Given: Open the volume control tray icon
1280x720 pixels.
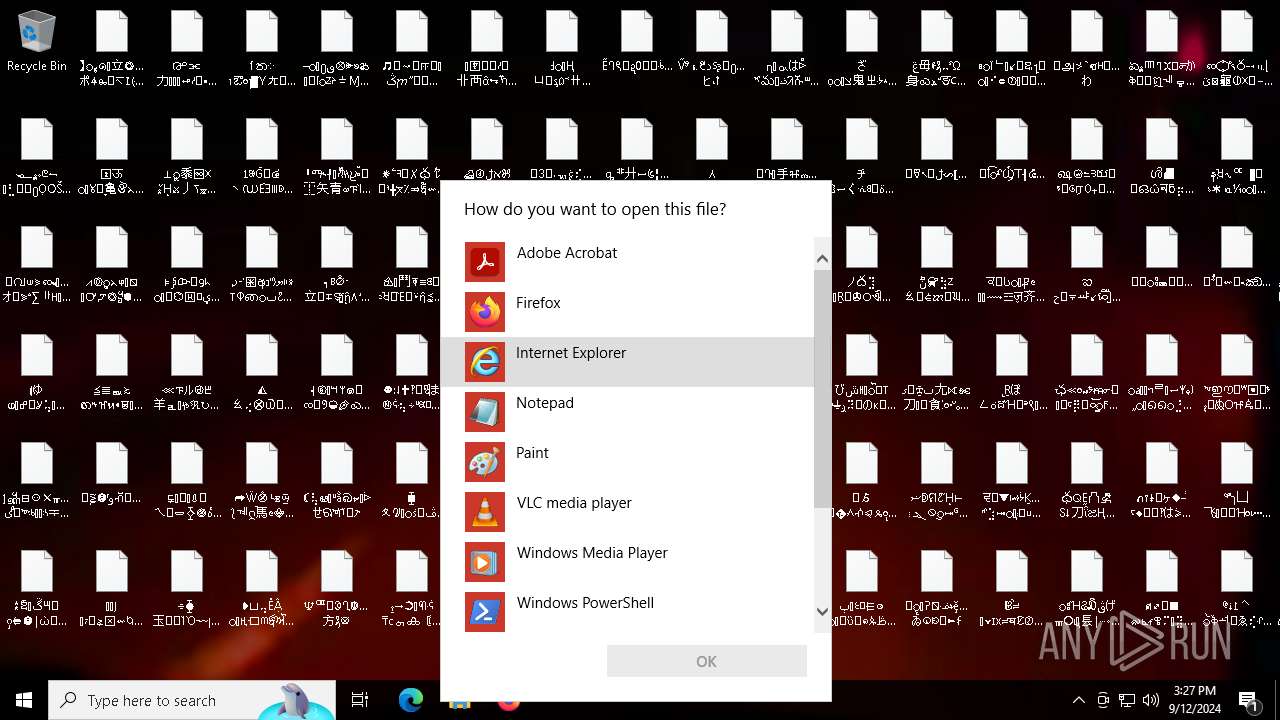Looking at the screenshot, I should click(1151, 700).
